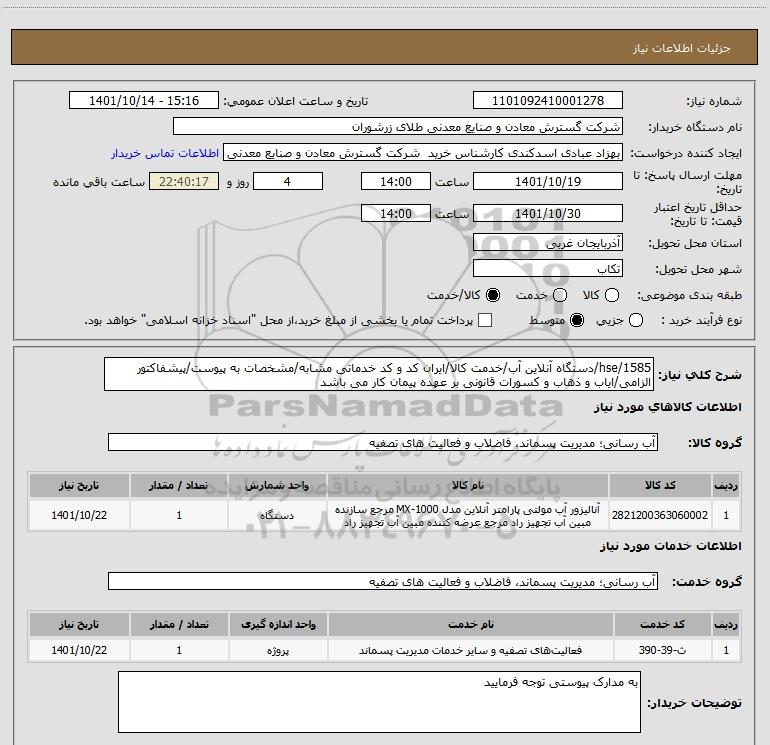Viewport: 770px width, 745px height.
Task: Click the service row date 1401/10/22
Action: [79, 650]
